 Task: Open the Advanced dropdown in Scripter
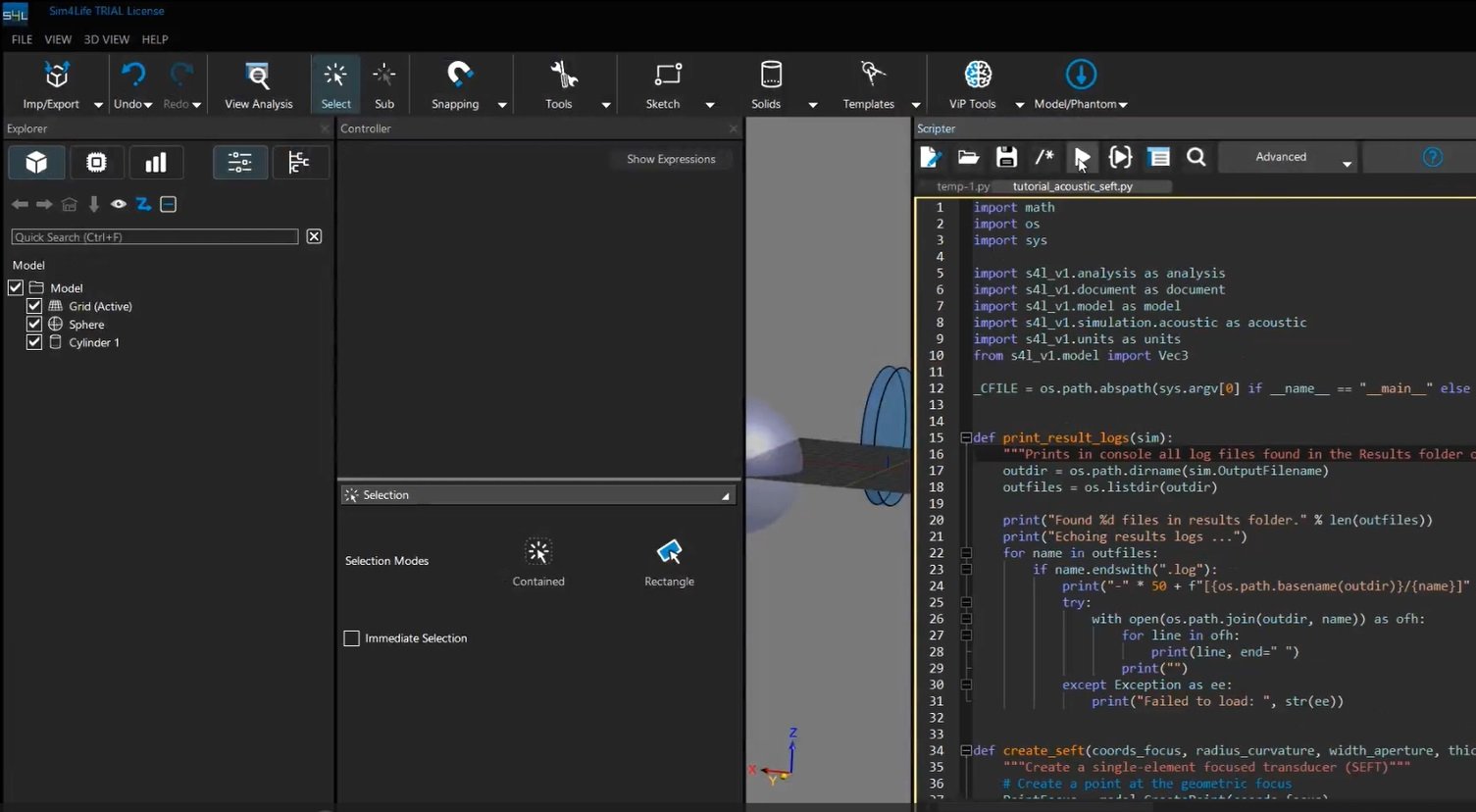pos(1346,163)
